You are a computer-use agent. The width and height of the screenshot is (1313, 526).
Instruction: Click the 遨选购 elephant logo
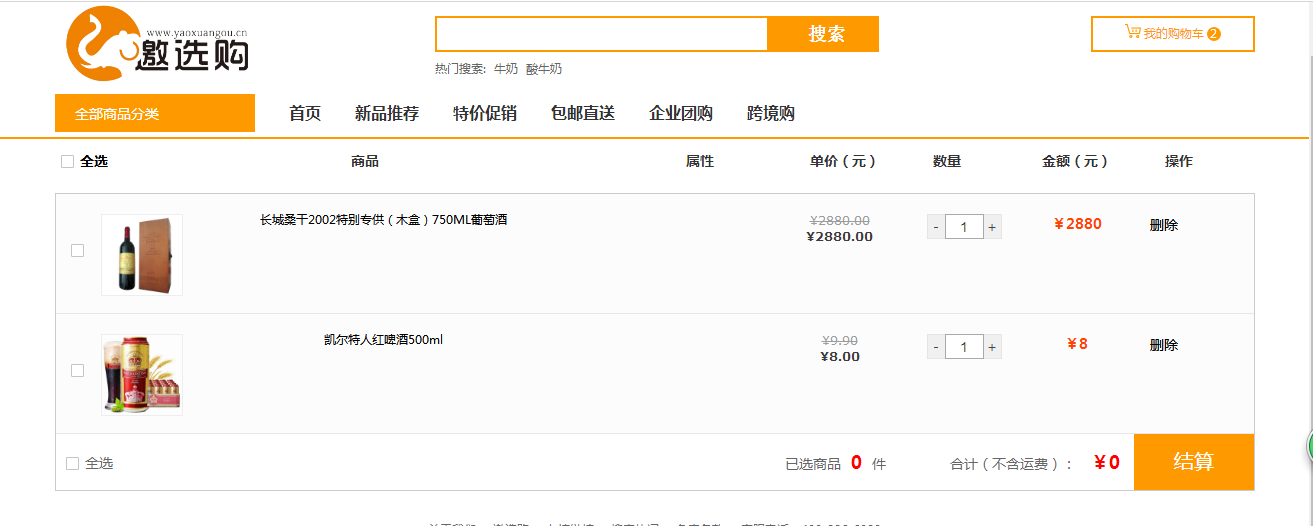click(157, 44)
